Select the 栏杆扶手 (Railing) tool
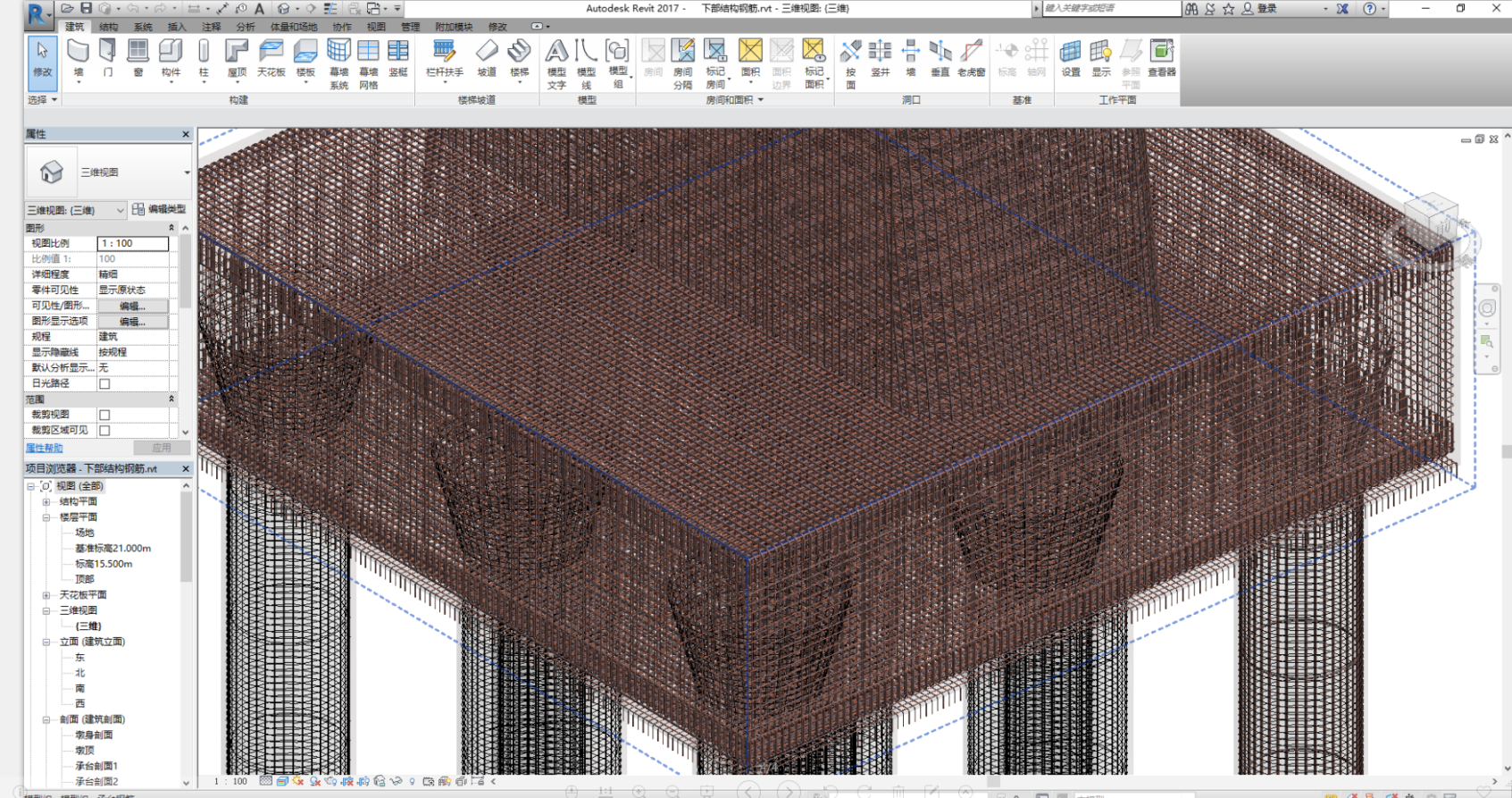This screenshot has width=1512, height=798. tap(445, 60)
